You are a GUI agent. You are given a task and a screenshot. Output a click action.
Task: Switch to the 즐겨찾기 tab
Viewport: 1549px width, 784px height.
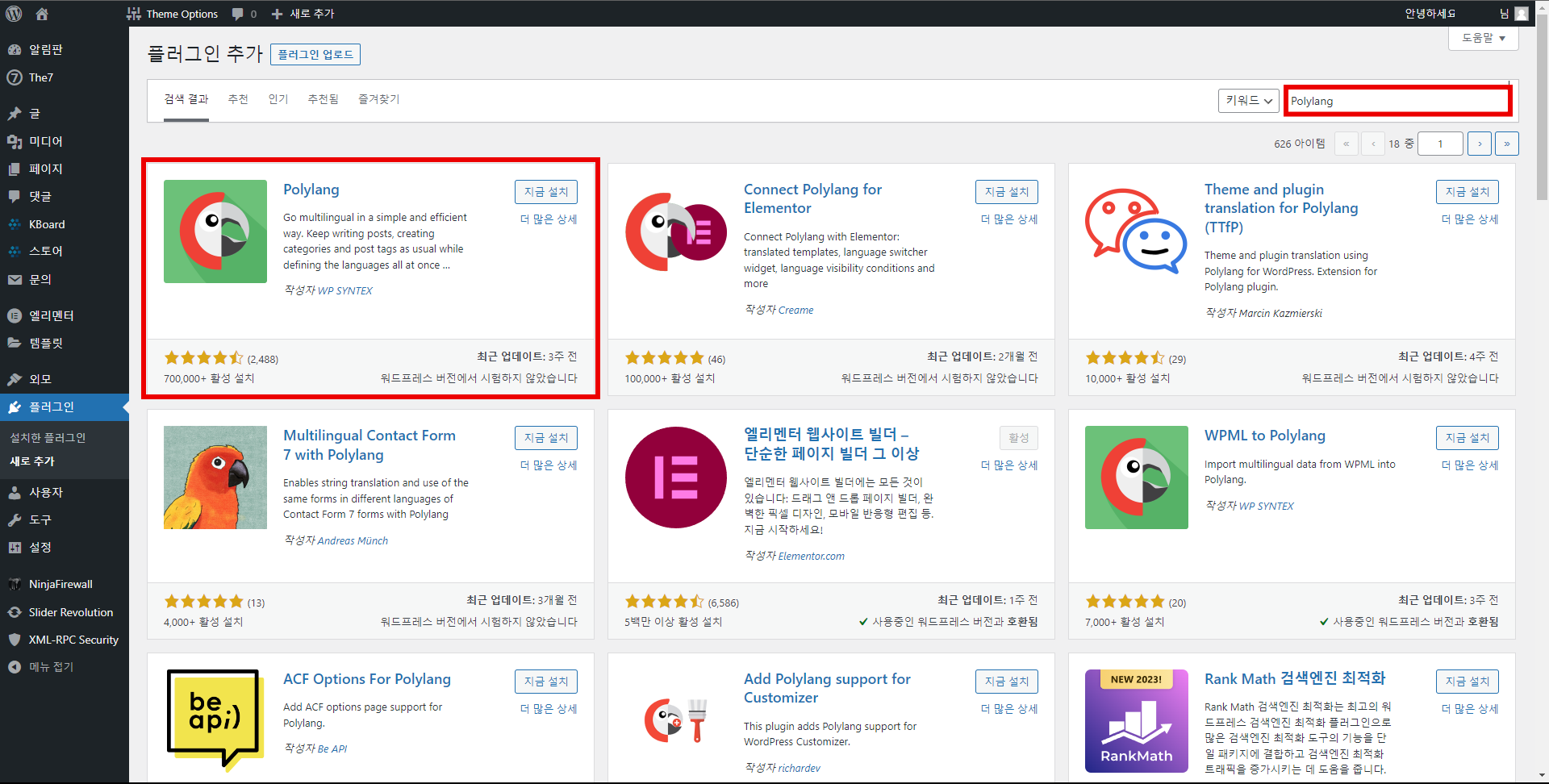click(x=379, y=99)
